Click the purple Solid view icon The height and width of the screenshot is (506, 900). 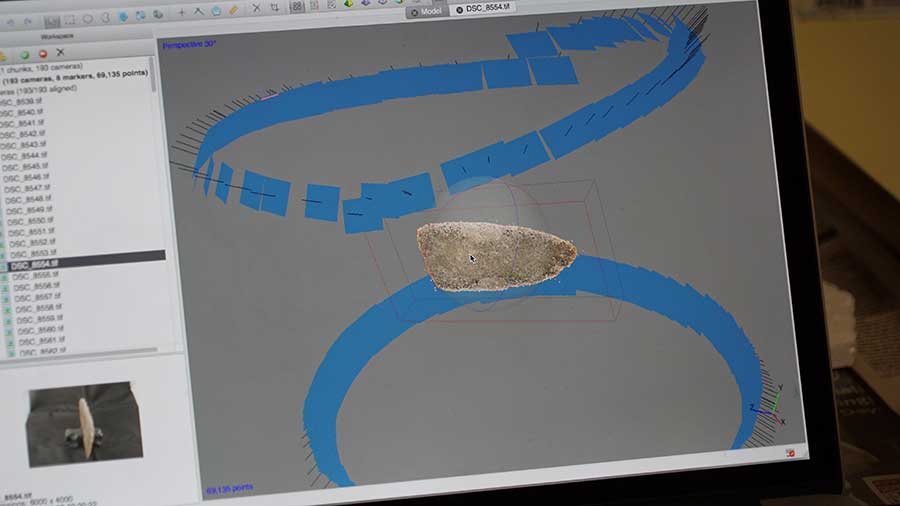(366, 3)
